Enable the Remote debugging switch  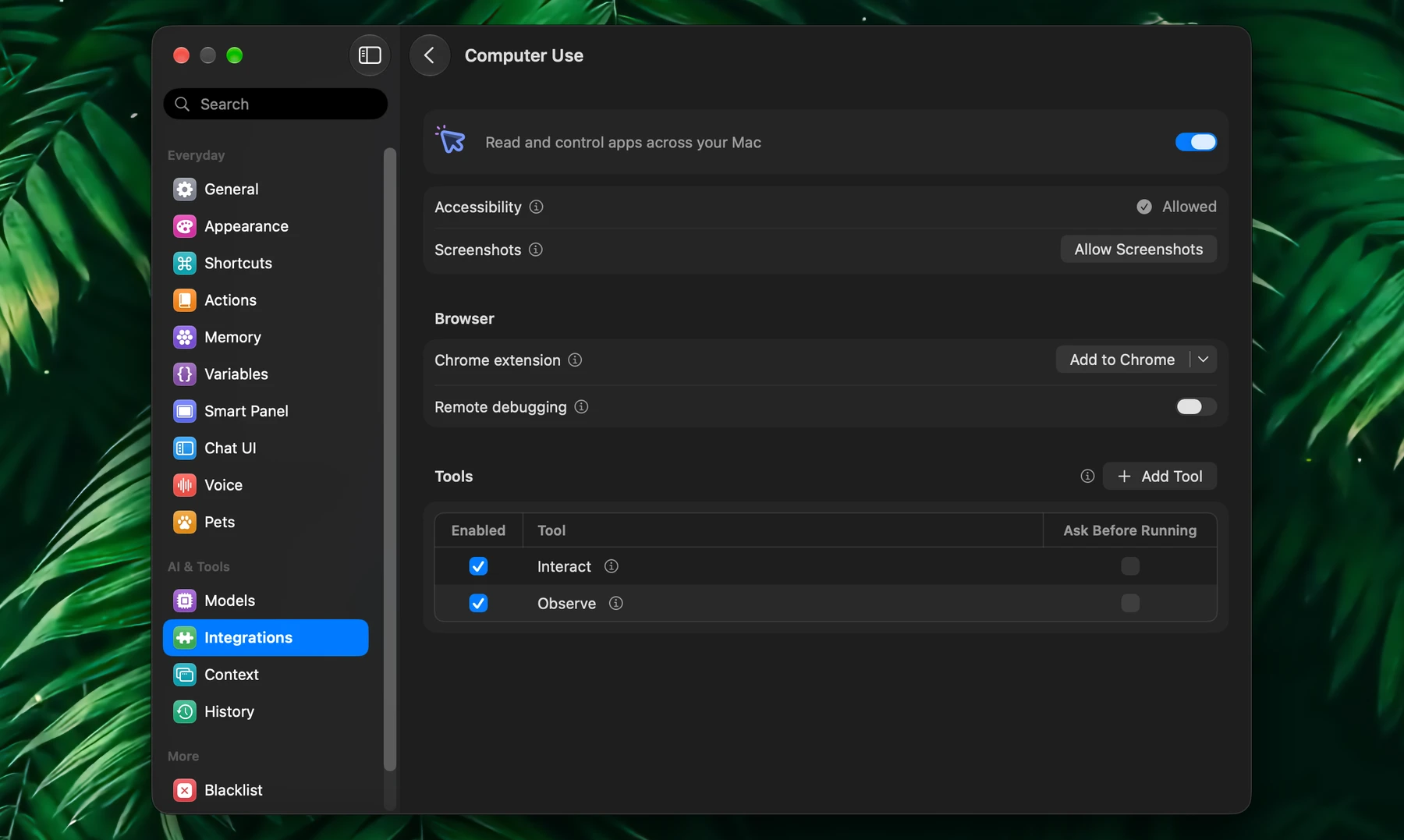tap(1196, 406)
